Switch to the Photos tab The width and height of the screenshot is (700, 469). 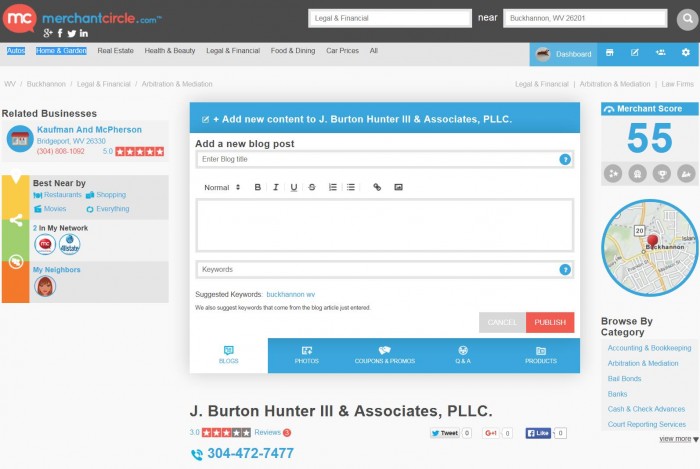click(307, 355)
